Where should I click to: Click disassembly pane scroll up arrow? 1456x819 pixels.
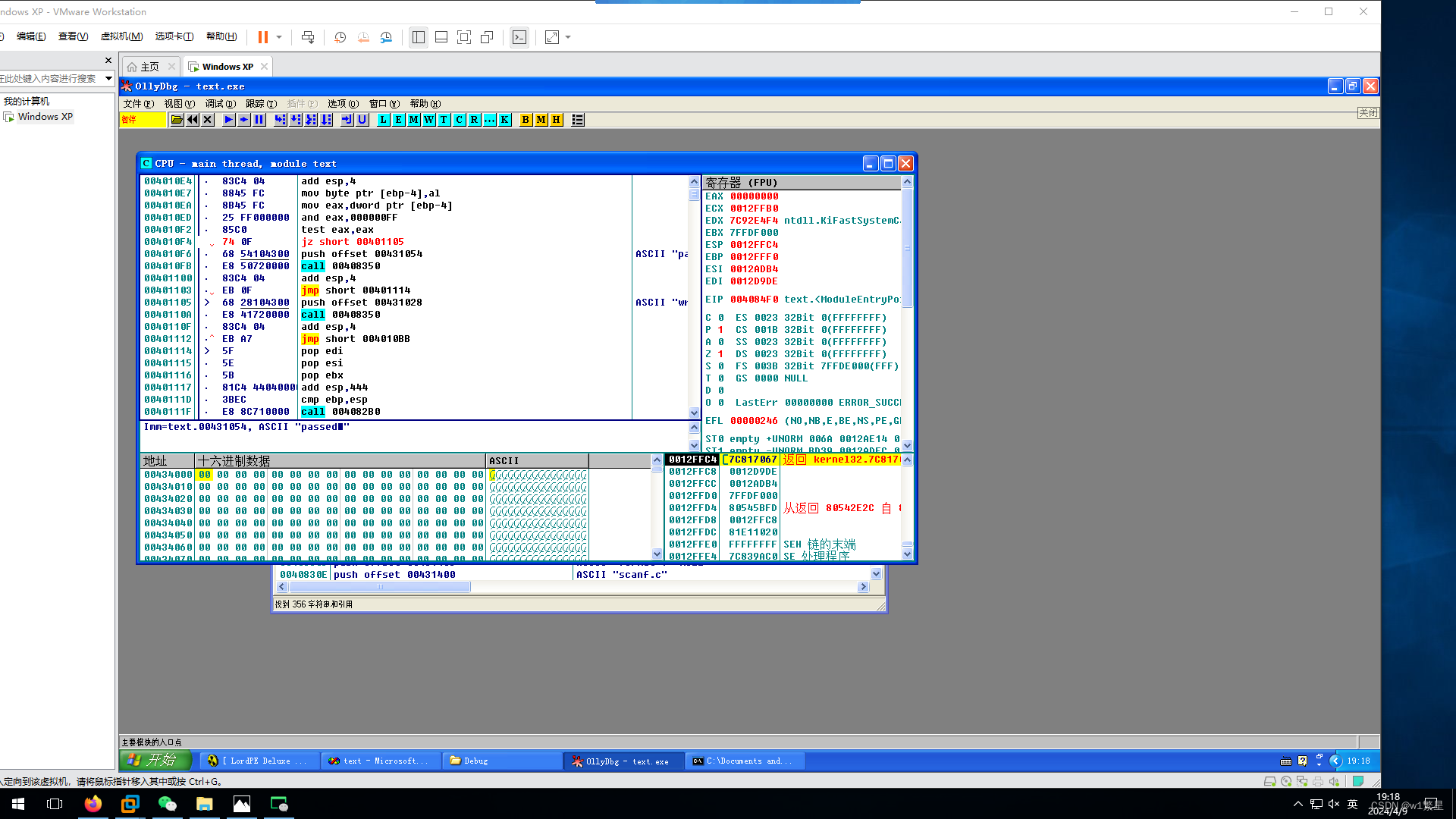[x=694, y=181]
